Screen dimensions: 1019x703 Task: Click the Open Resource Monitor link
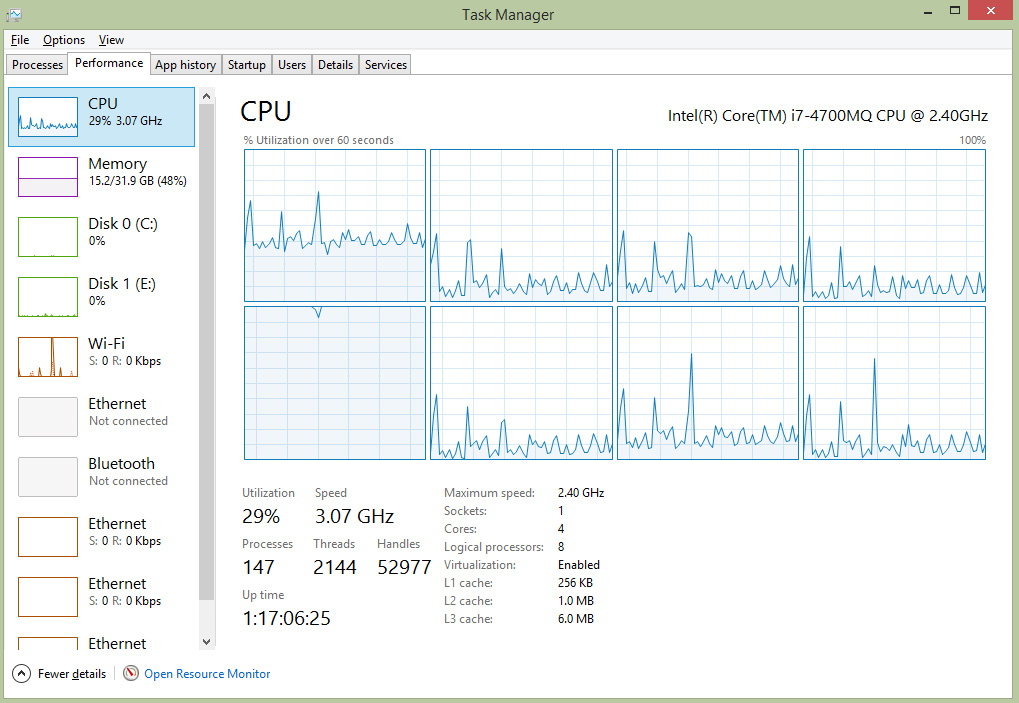[207, 674]
